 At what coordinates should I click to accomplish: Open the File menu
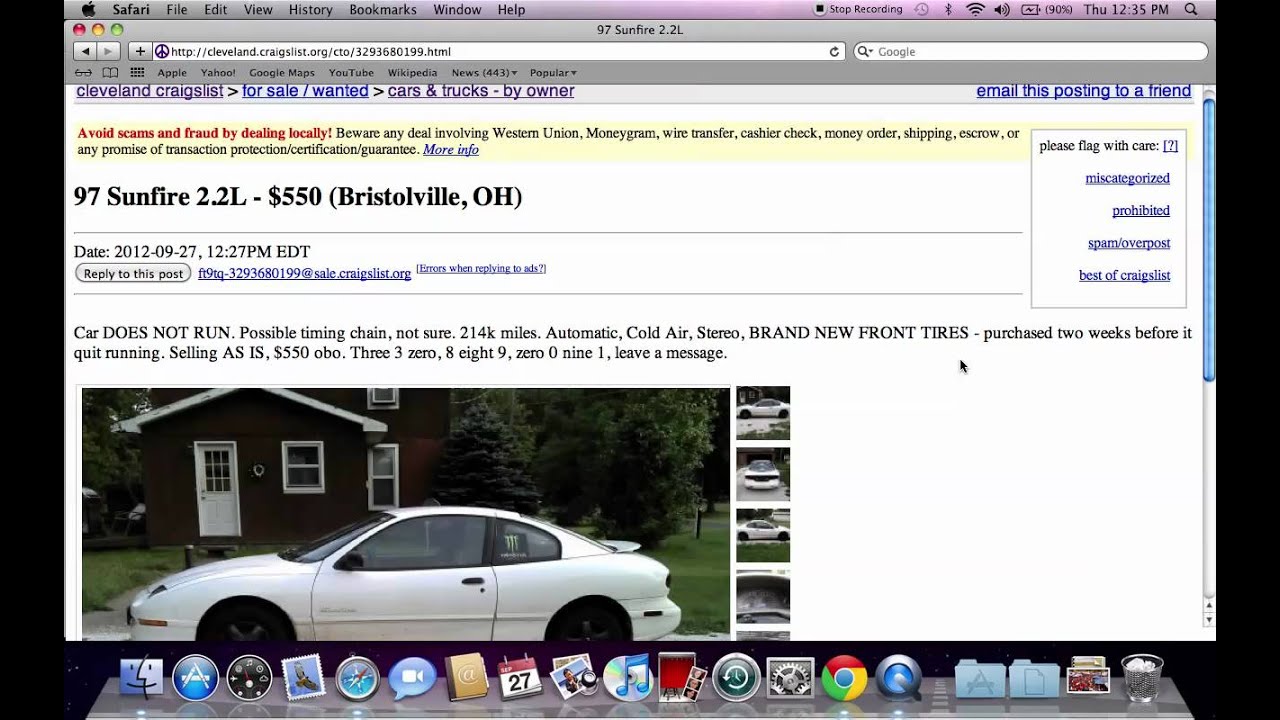coord(177,9)
